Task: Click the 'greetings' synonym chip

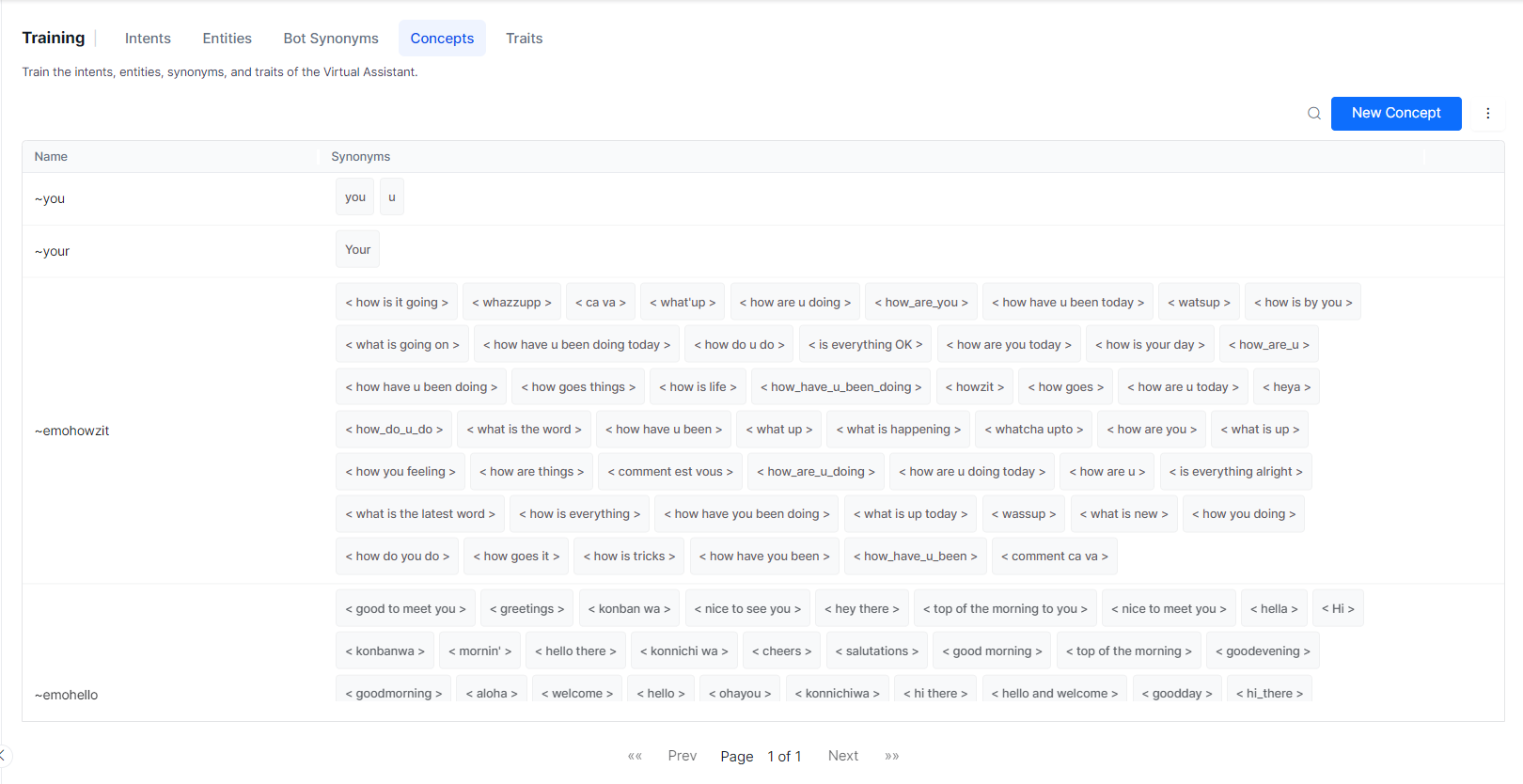Action: (526, 609)
